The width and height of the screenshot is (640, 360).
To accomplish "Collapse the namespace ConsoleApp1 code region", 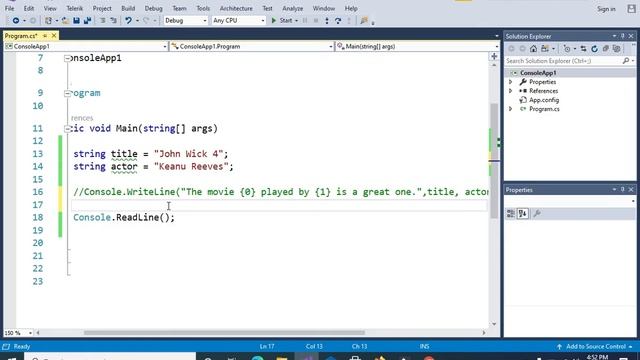I will pyautogui.click(x=67, y=58).
